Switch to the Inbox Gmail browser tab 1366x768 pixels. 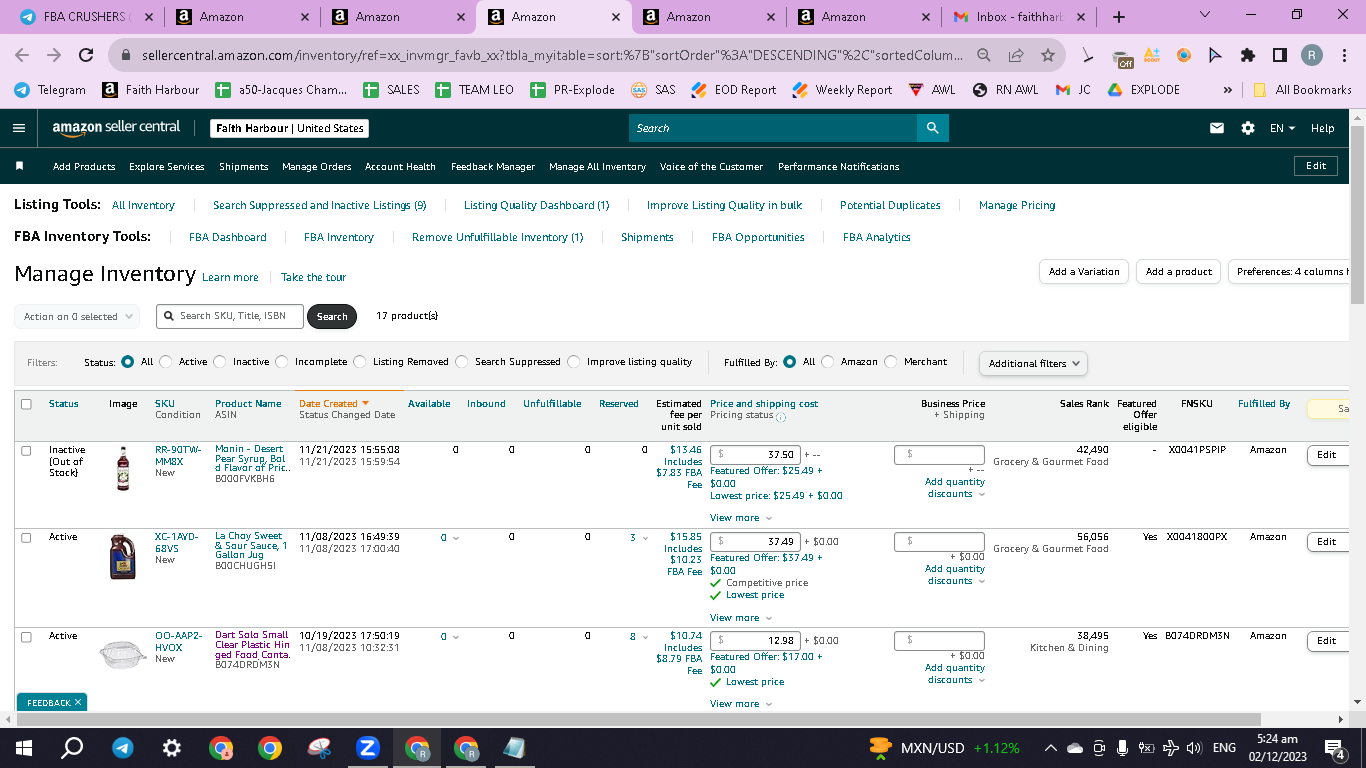[1019, 17]
